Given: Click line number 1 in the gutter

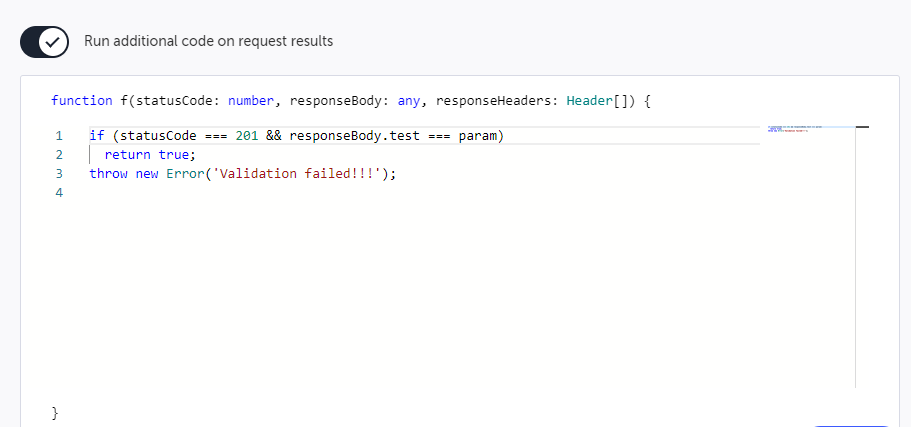Looking at the screenshot, I should [x=59, y=135].
